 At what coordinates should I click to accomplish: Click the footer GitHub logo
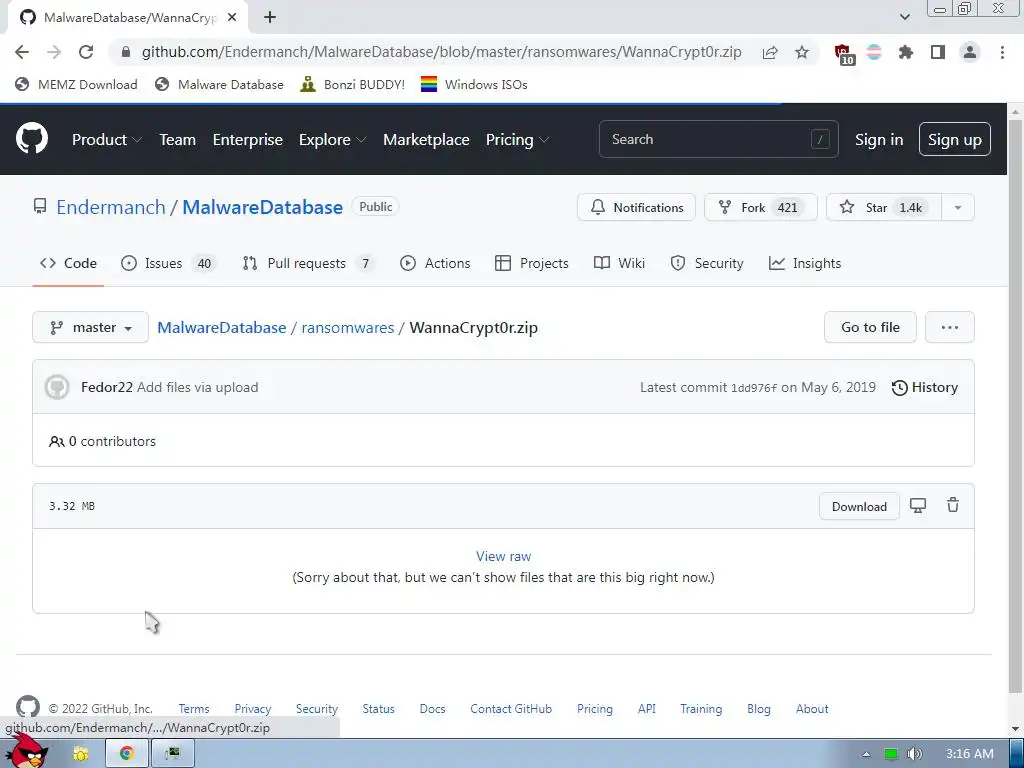coord(27,707)
